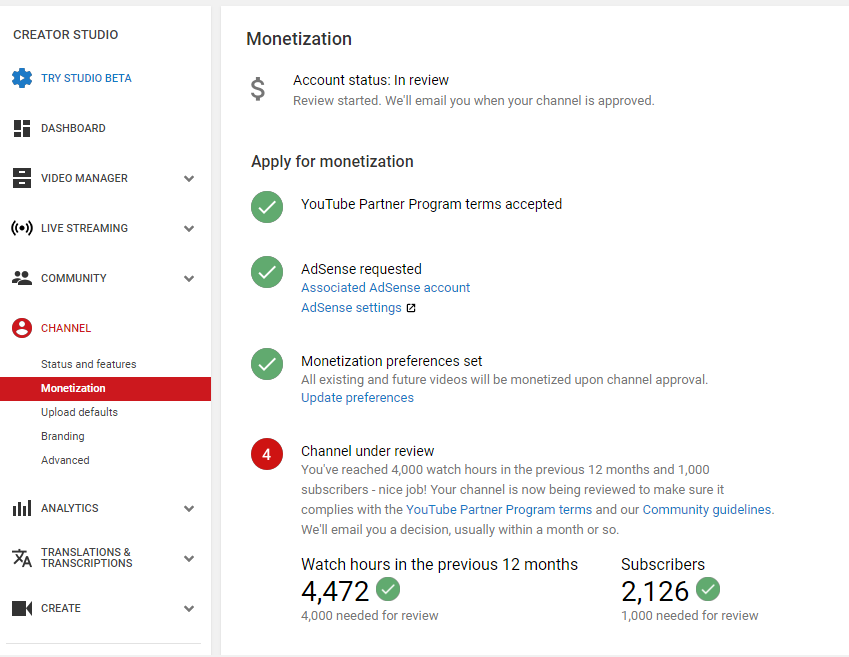Screen dimensions: 849x657
Task: Click the '4,000 needed for review' note
Action: [x=370, y=616]
